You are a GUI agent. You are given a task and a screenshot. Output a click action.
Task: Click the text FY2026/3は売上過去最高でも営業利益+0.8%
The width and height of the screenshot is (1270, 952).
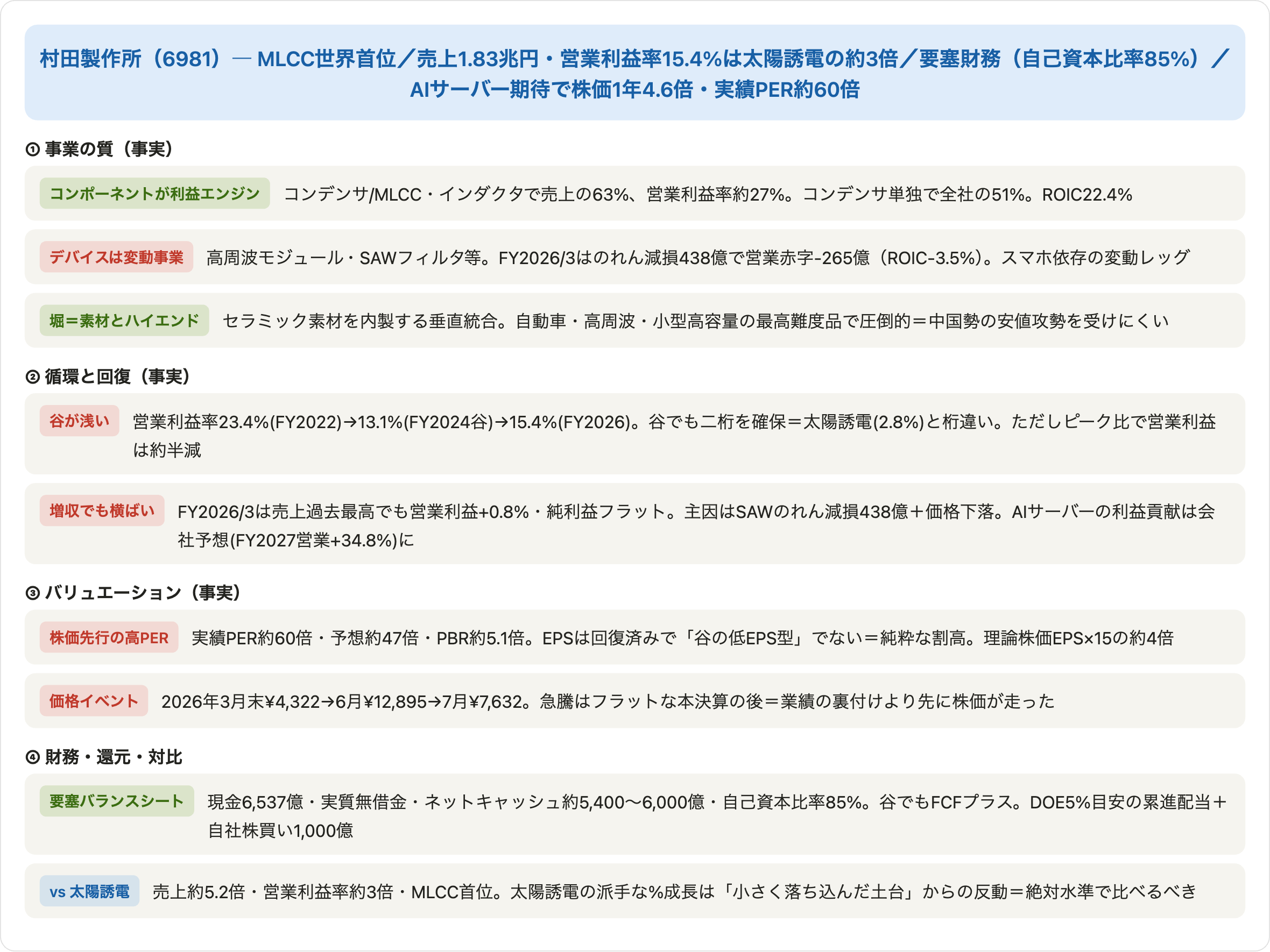(353, 512)
